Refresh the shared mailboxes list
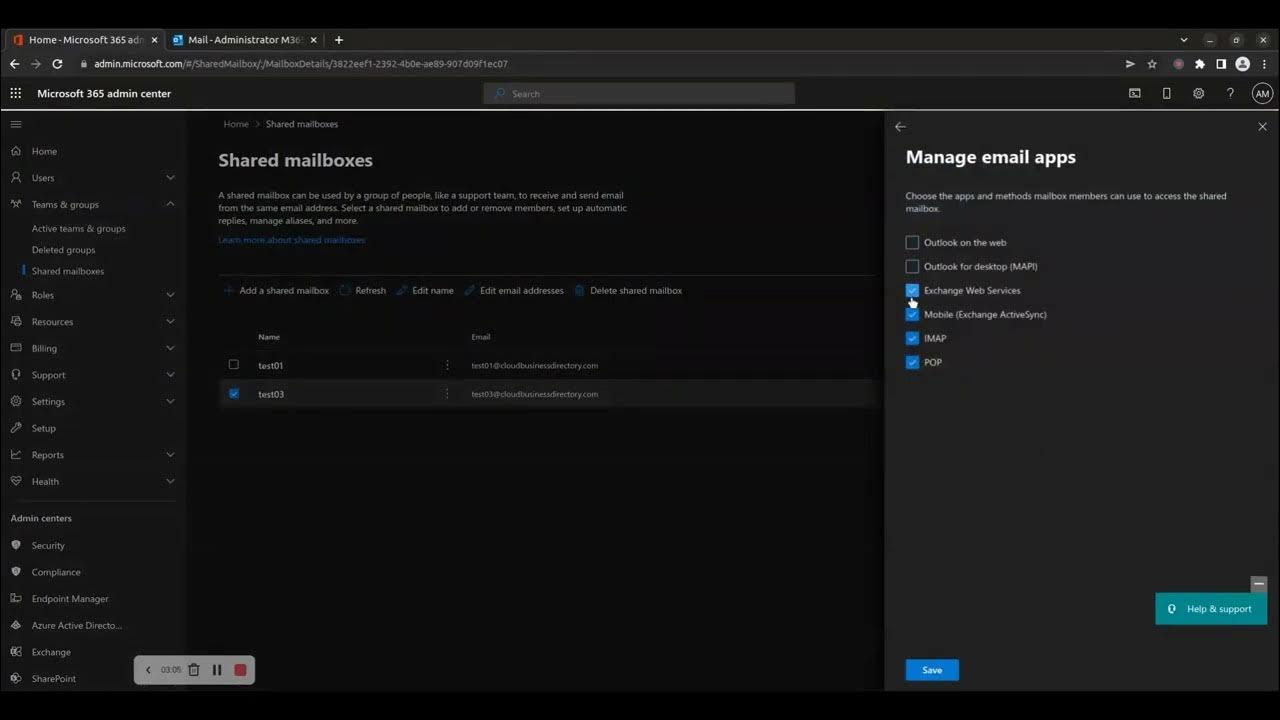Image resolution: width=1280 pixels, height=720 pixels. pyautogui.click(x=362, y=290)
